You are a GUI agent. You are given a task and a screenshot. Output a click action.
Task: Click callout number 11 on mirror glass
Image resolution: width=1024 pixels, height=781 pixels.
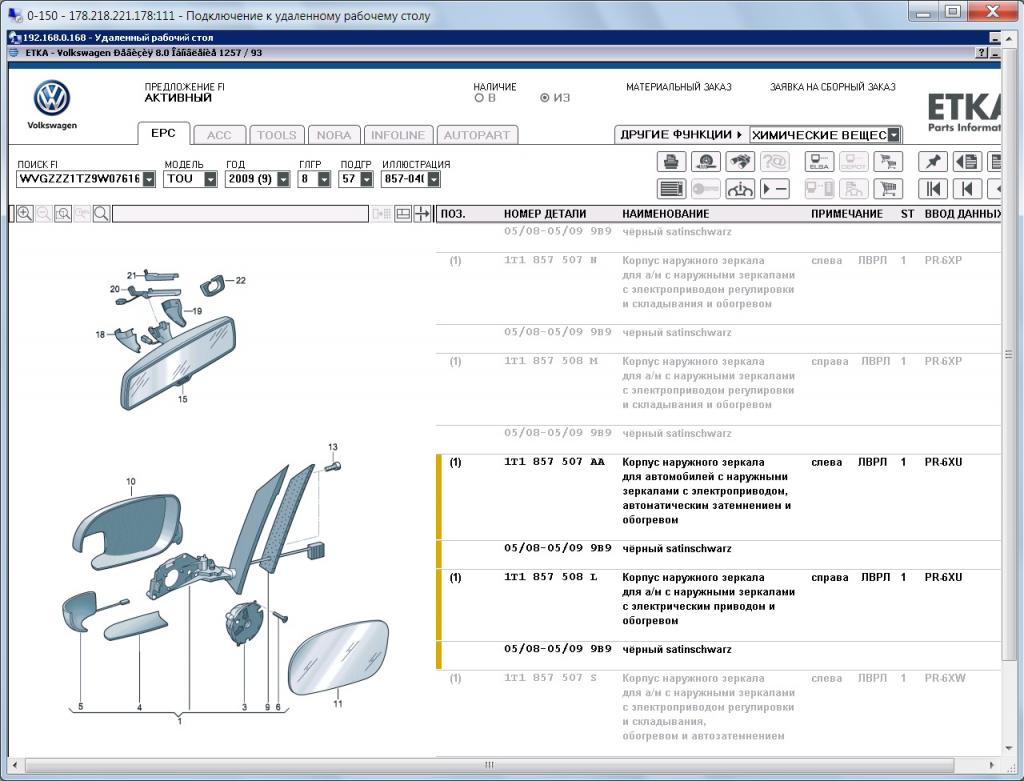pyautogui.click(x=338, y=703)
